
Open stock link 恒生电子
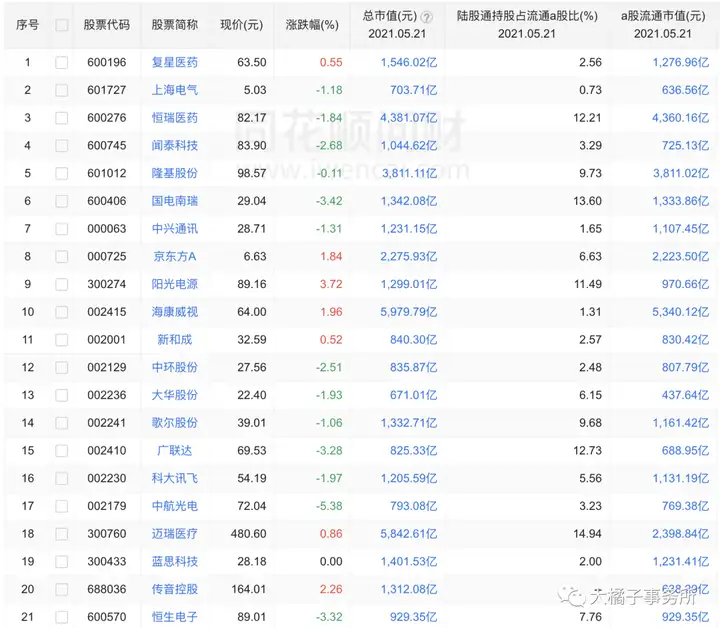[x=174, y=617]
